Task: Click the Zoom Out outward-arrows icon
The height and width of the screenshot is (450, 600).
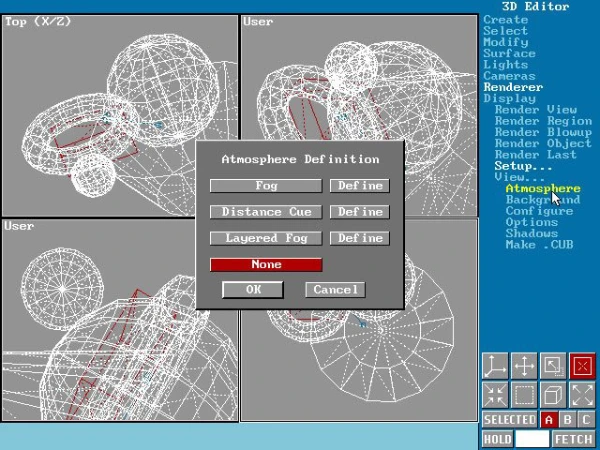Action: pyautogui.click(x=582, y=395)
